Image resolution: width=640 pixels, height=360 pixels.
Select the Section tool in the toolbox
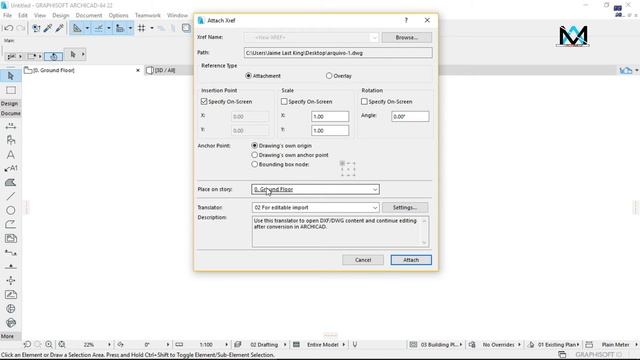[x=11, y=253]
